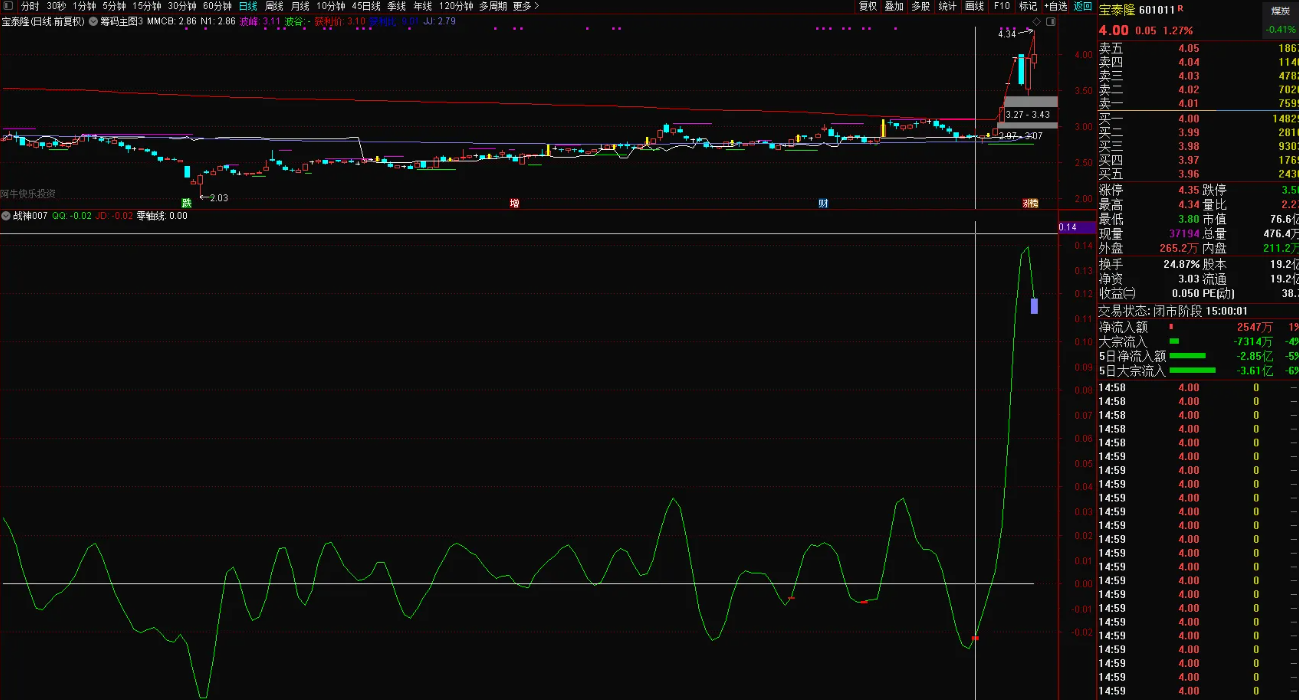This screenshot has height=700, width=1299.
Task: Click the diamond icon at chart top-right
Action: [1037, 20]
